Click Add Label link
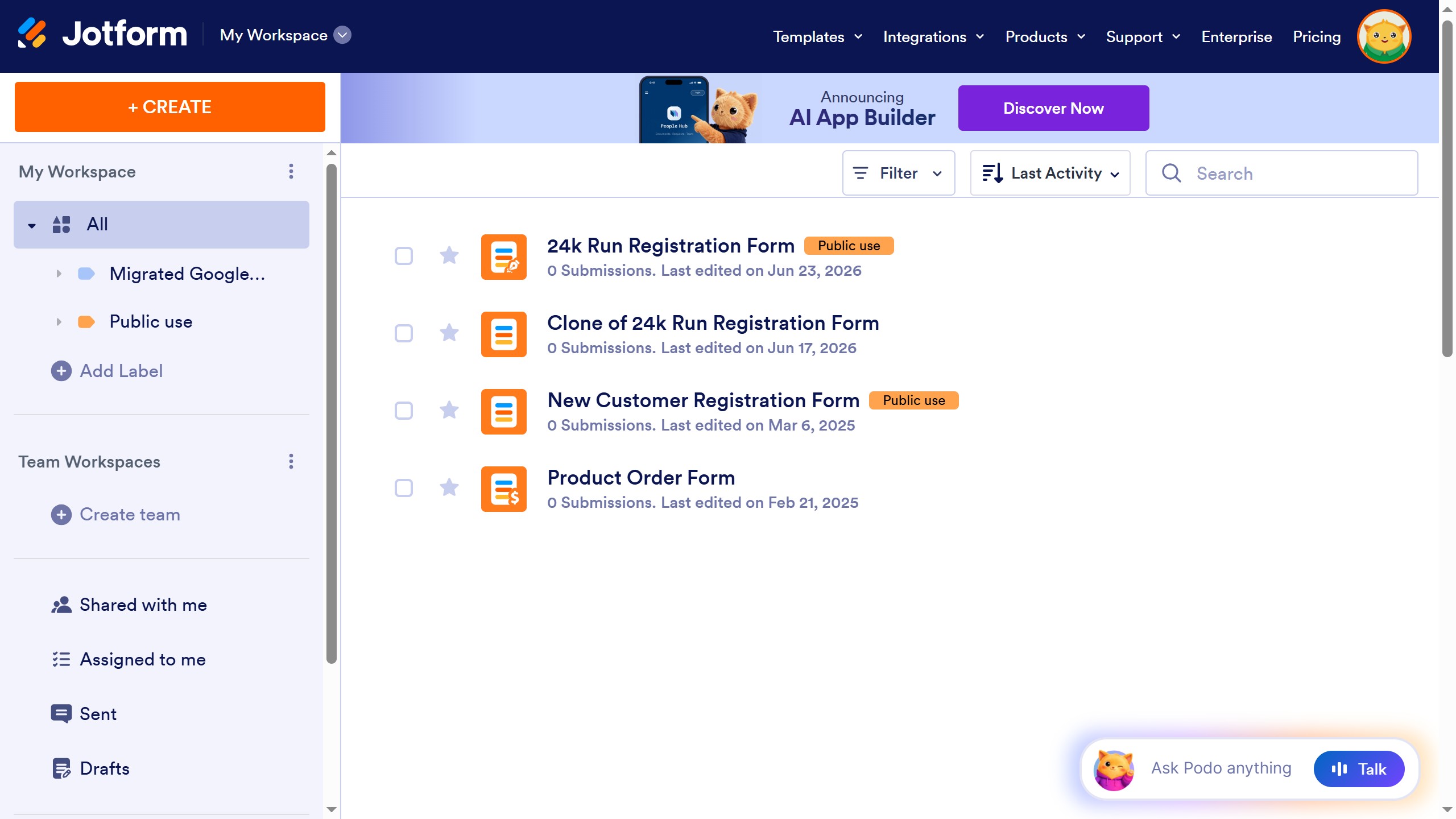Image resolution: width=1456 pixels, height=819 pixels. (x=121, y=371)
